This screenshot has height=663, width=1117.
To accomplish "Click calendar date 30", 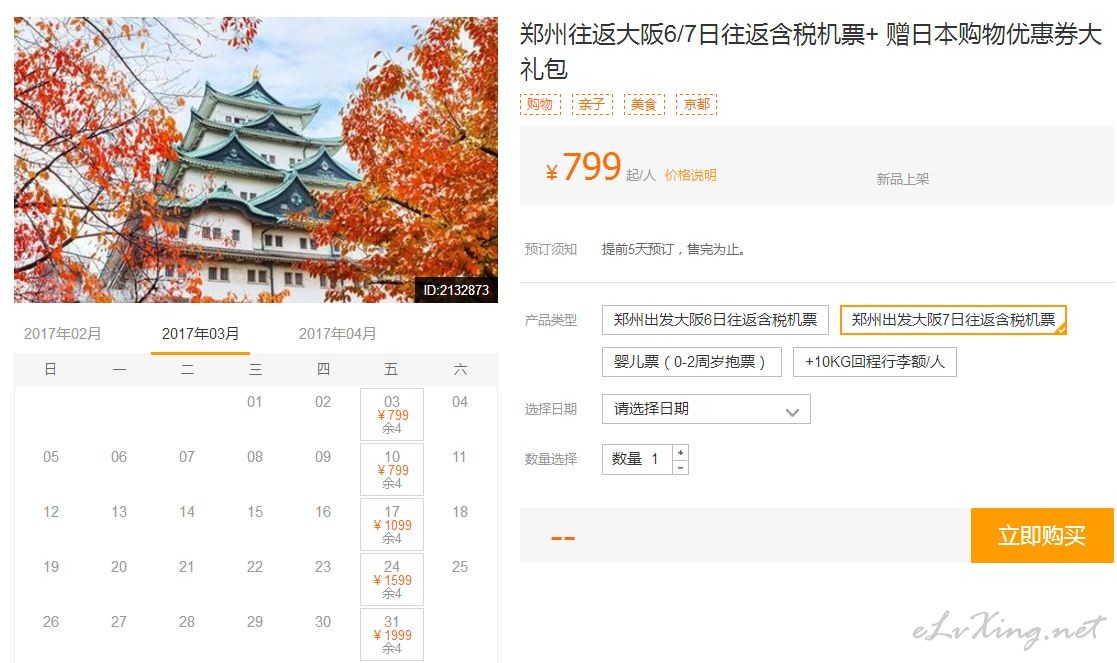I will tap(323, 621).
